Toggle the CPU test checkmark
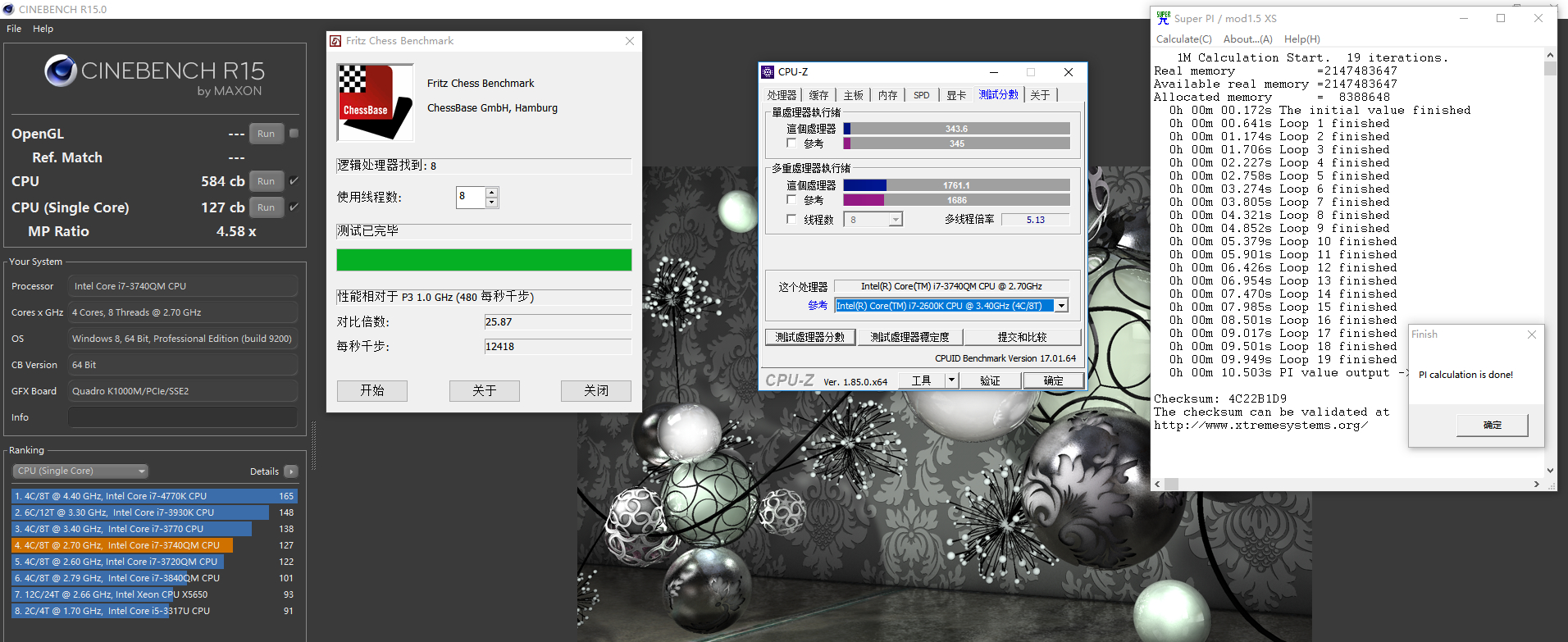1568x642 pixels. coord(294,181)
